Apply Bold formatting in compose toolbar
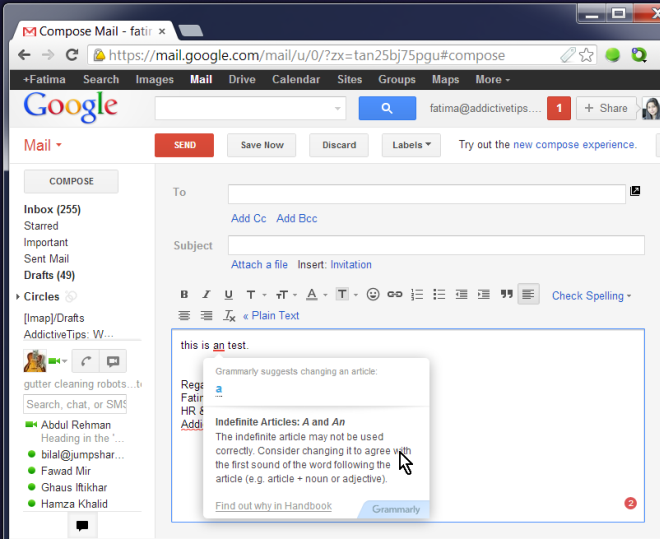The height and width of the screenshot is (539, 660). click(x=184, y=295)
